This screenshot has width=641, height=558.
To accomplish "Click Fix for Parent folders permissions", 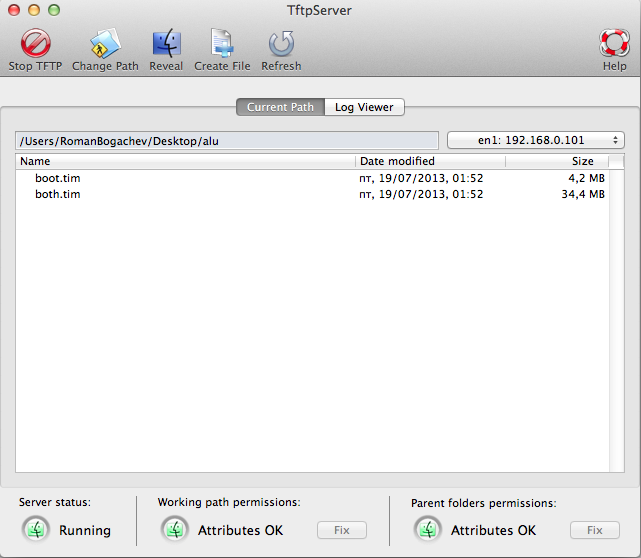I will (x=595, y=530).
